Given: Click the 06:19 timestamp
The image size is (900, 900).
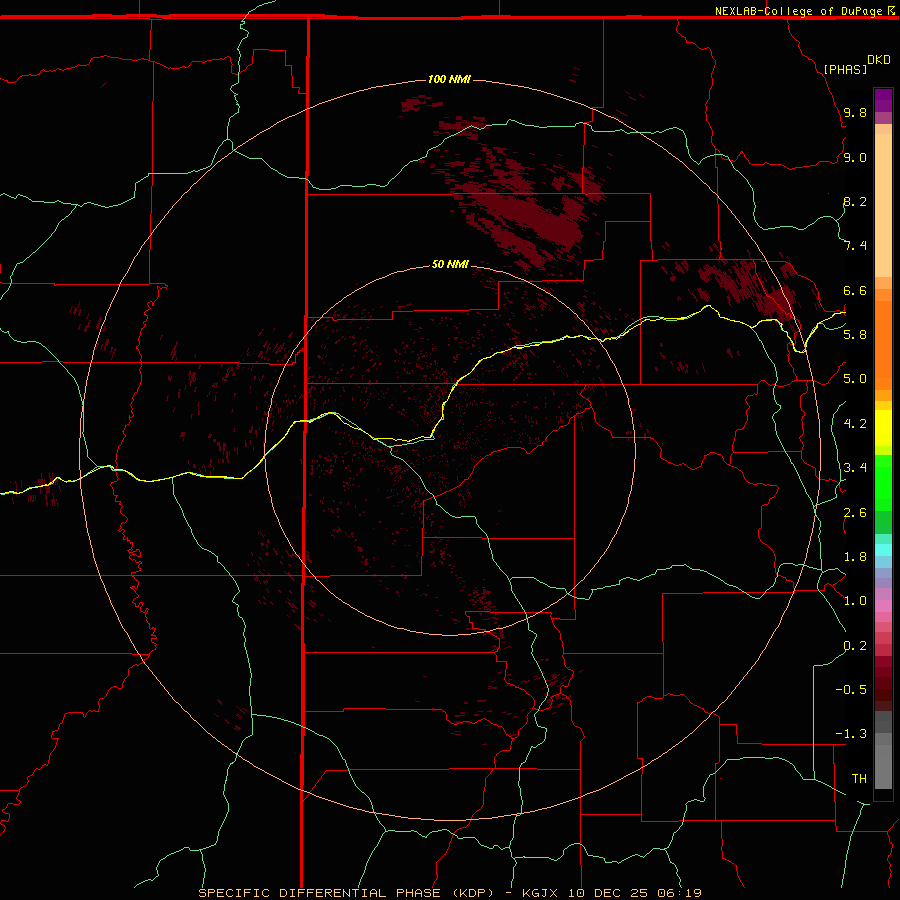Looking at the screenshot, I should 679,893.
